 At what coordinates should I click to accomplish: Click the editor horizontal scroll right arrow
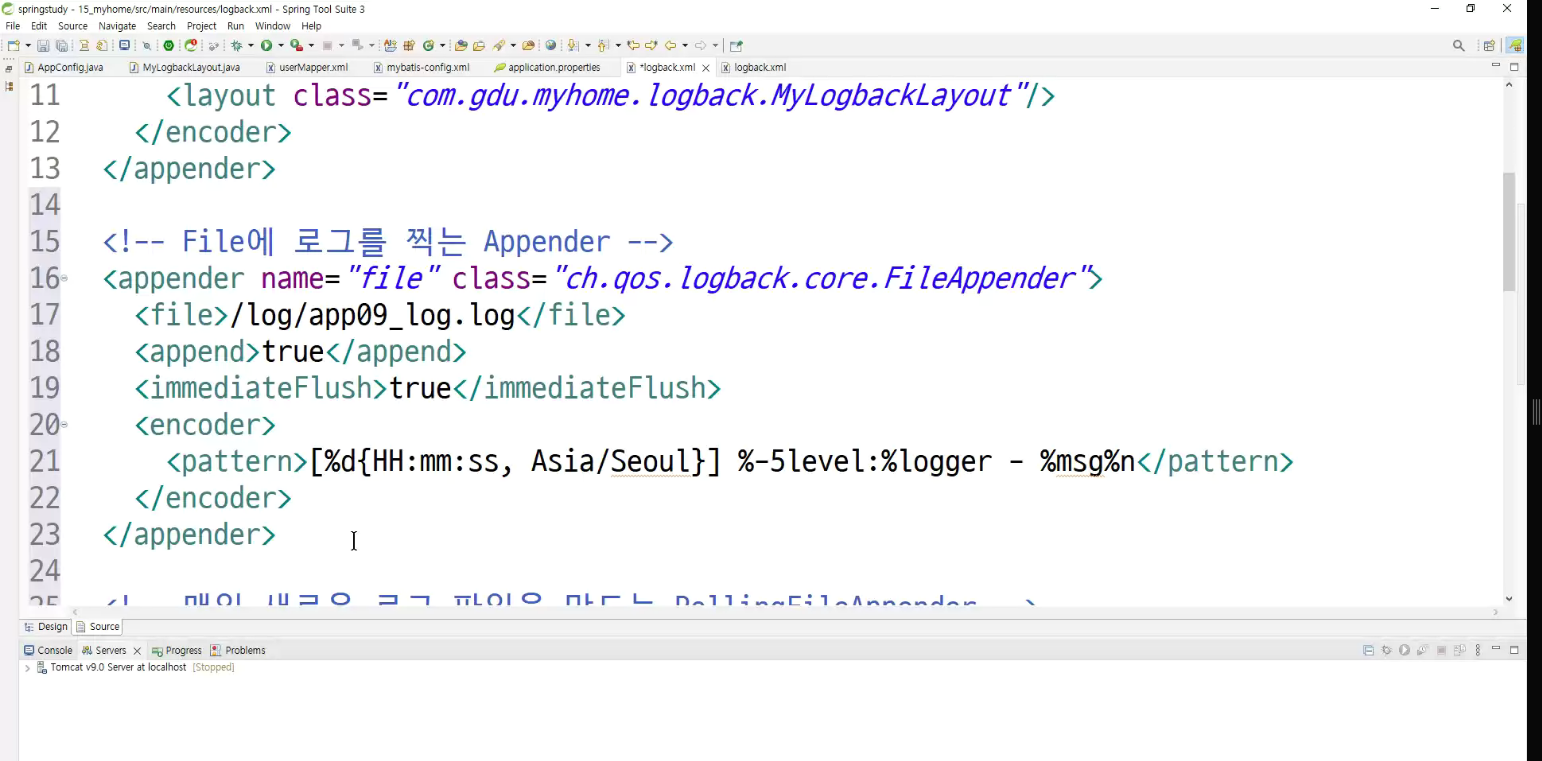(x=1496, y=612)
